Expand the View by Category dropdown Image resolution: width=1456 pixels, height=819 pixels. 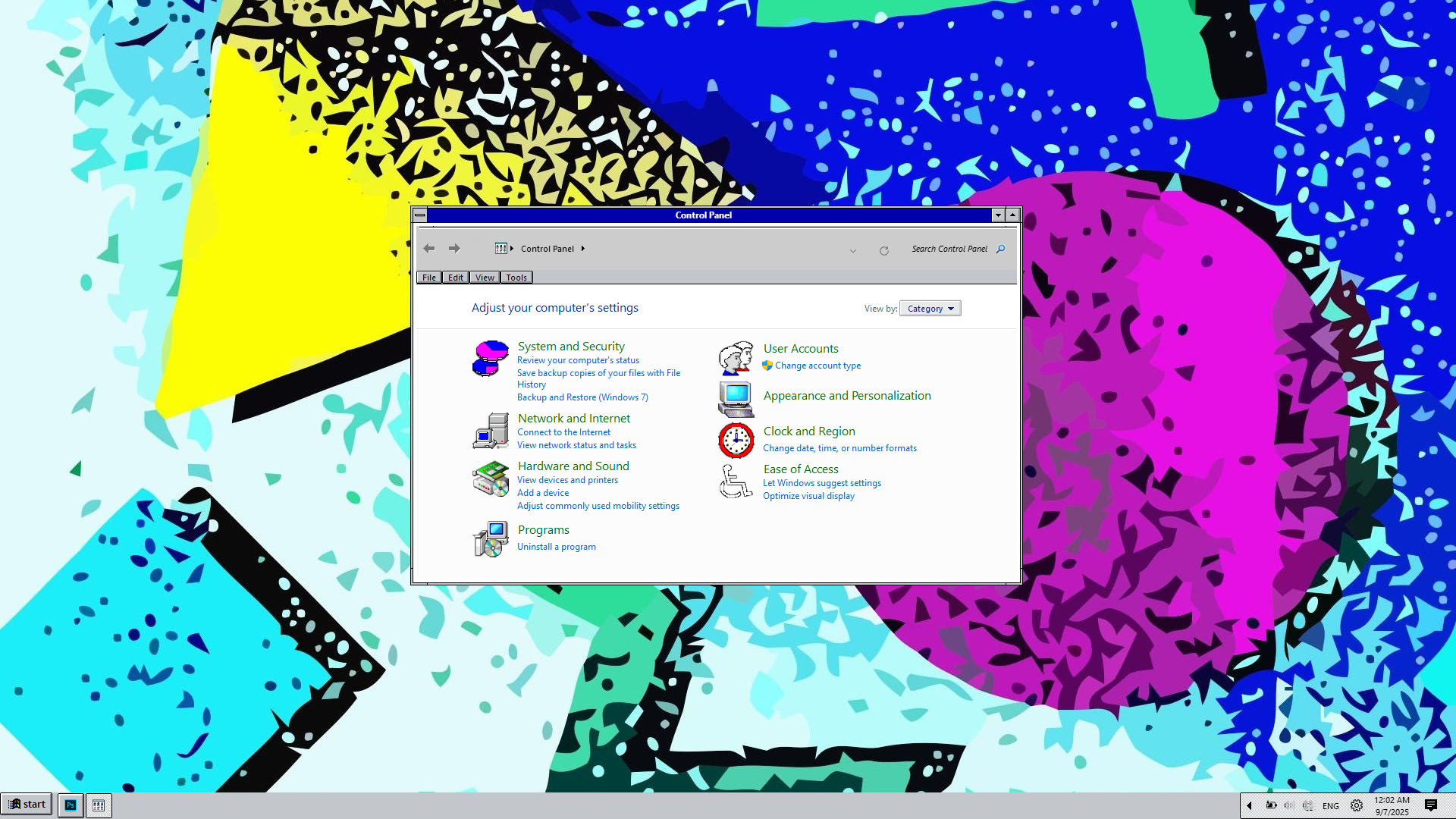click(930, 309)
